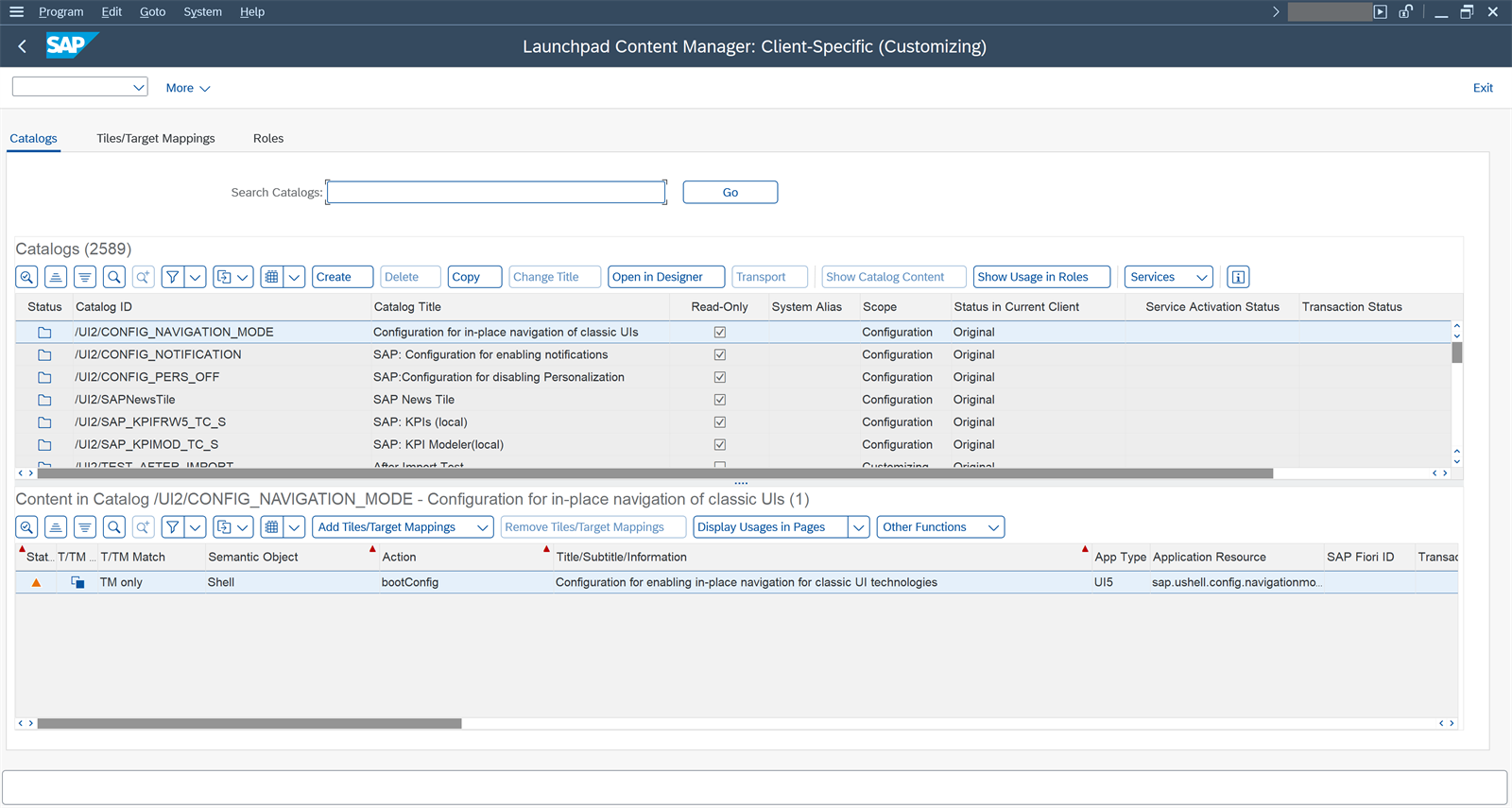Open the Catalogs filter options dropdown arrow
Viewport: 1512px width, 808px height.
point(196,277)
